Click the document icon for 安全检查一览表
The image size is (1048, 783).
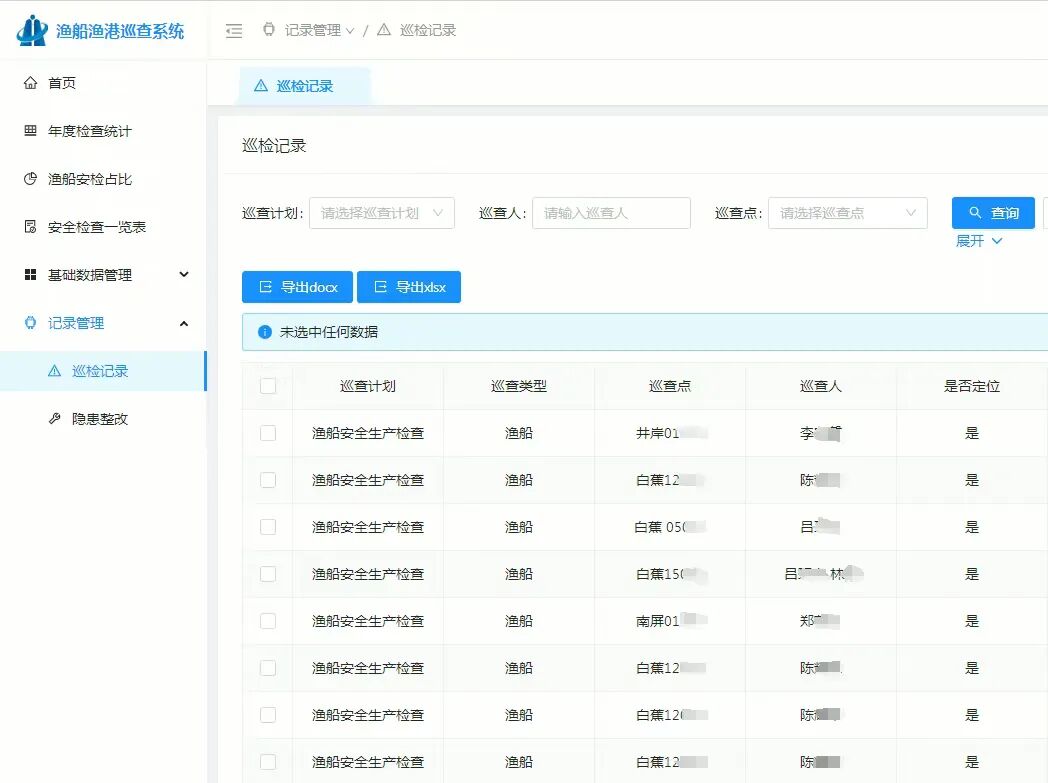tap(30, 227)
